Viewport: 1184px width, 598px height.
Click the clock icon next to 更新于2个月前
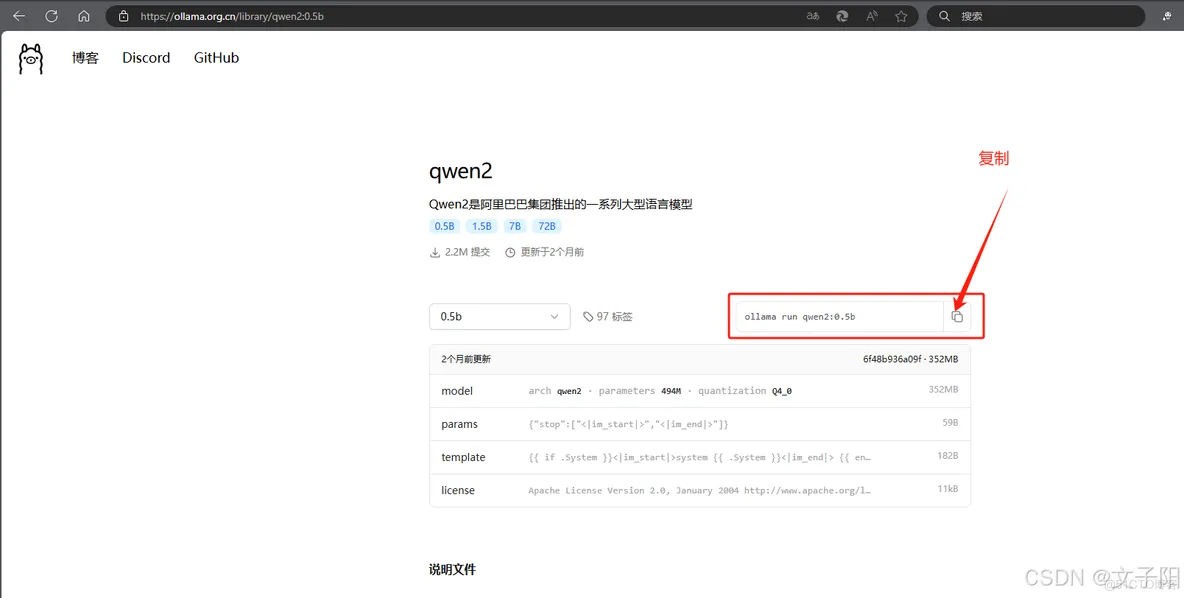510,252
